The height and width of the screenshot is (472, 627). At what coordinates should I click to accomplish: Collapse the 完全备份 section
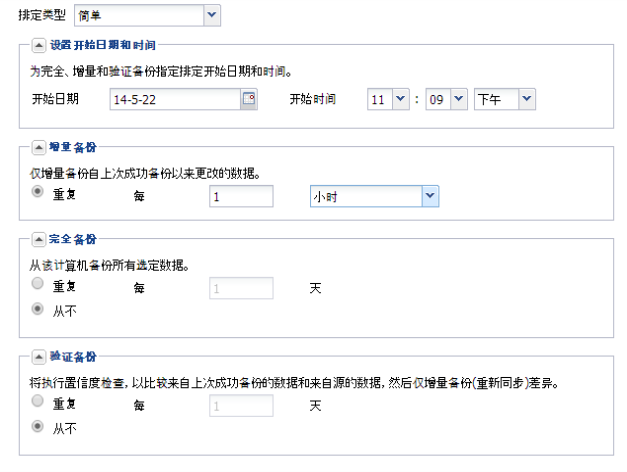38,242
